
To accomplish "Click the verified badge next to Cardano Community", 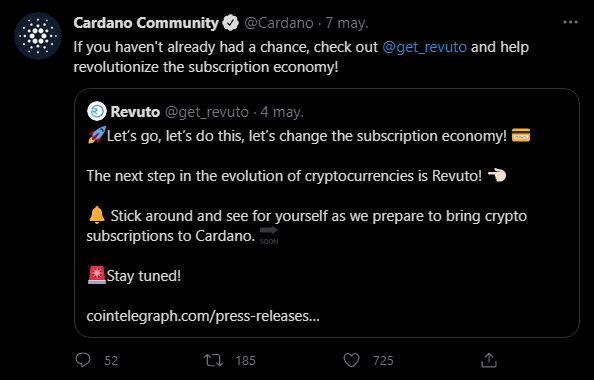I will 230,23.
